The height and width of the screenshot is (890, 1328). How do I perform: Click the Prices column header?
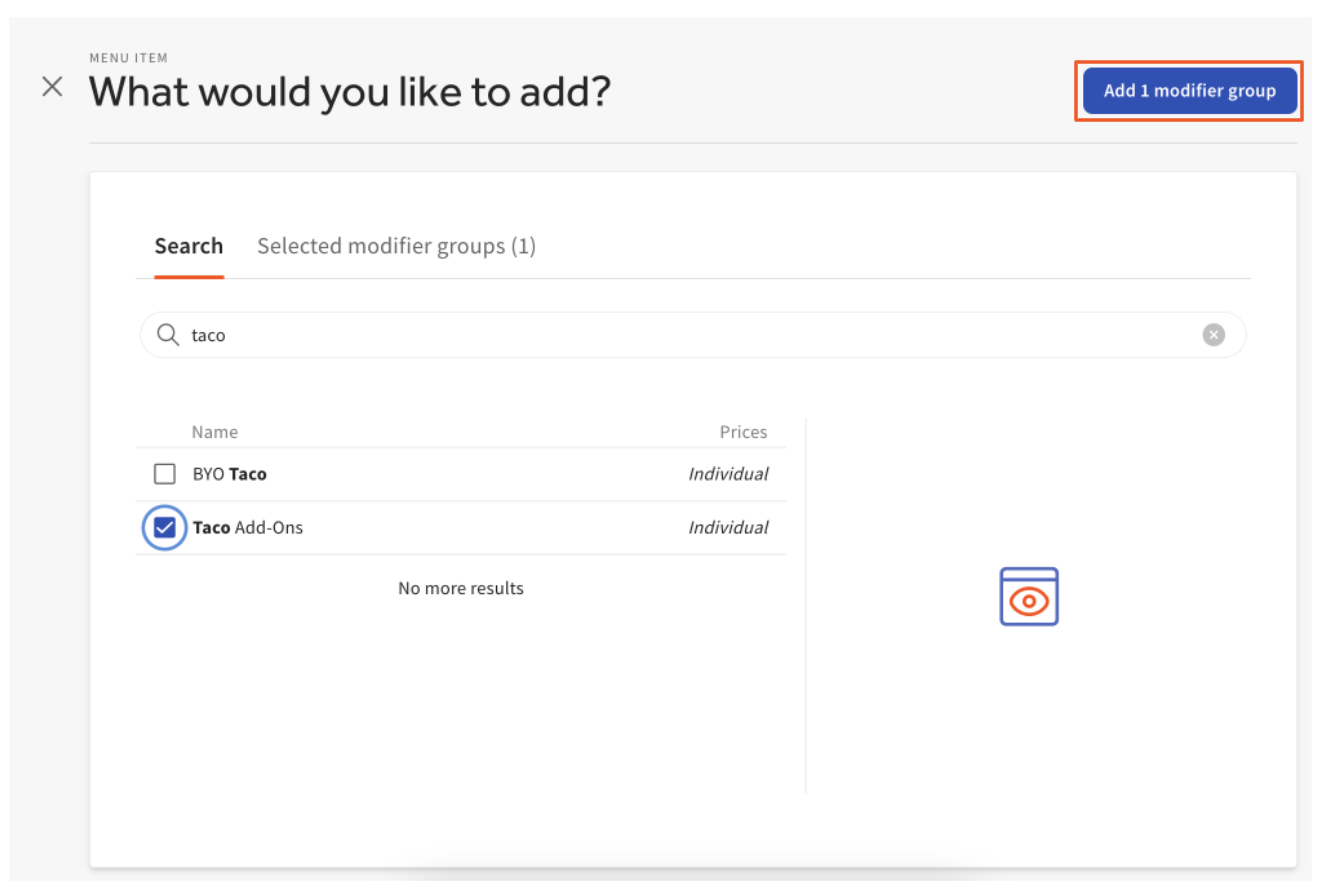(x=743, y=432)
